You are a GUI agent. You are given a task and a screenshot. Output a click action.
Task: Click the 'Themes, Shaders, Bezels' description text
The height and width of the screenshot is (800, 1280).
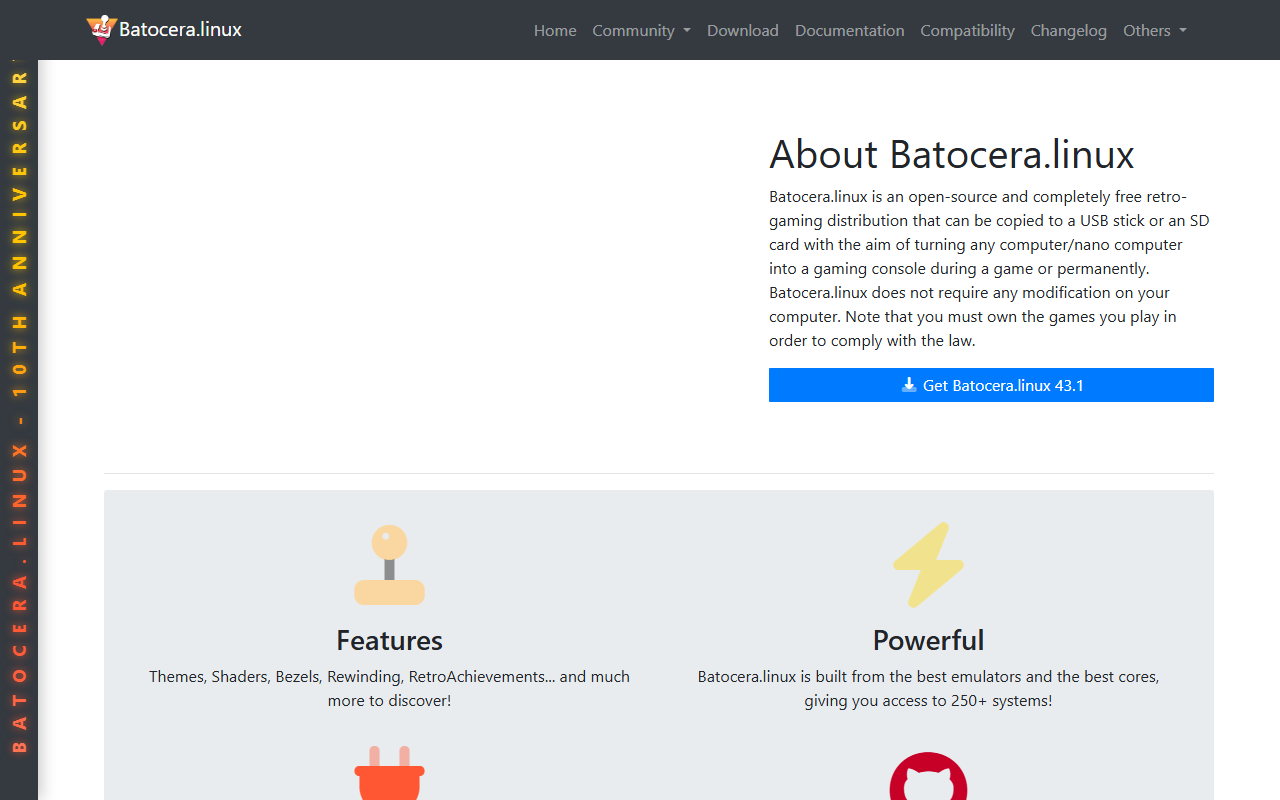(x=389, y=689)
